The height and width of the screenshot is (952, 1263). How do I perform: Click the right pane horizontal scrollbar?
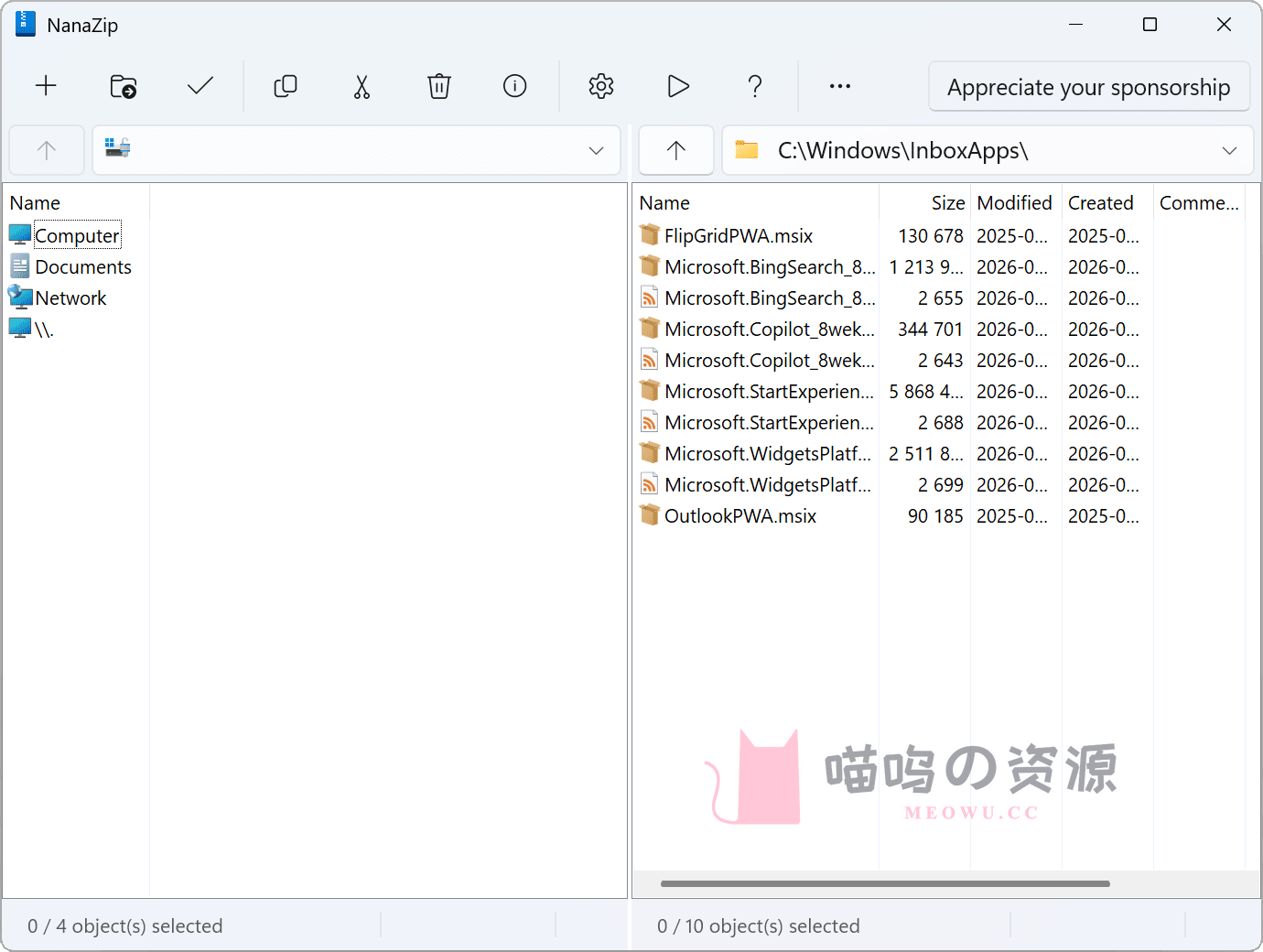[x=885, y=884]
